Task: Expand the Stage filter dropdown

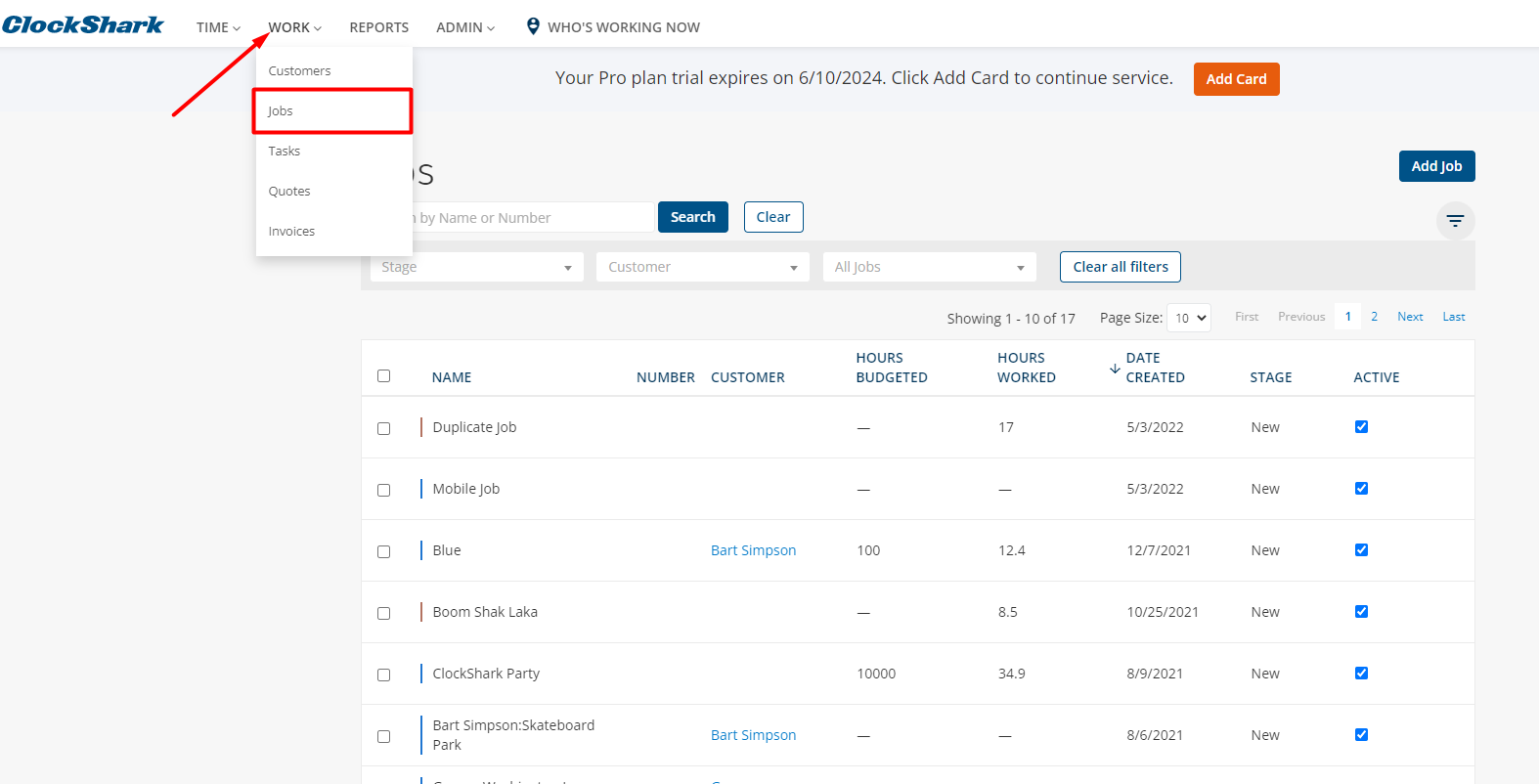Action: click(476, 267)
